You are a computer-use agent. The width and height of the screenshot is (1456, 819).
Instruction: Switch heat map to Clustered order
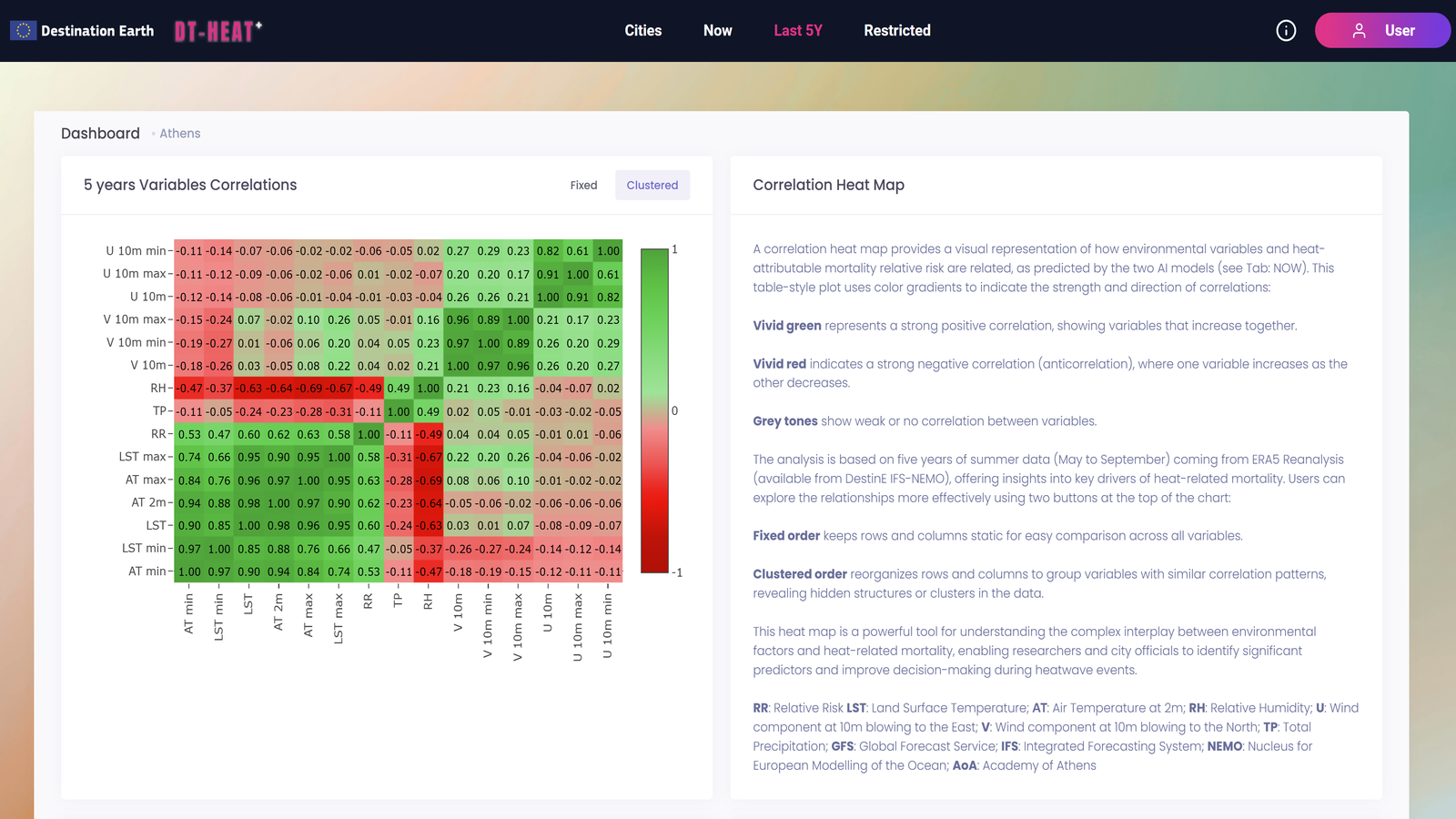click(652, 186)
